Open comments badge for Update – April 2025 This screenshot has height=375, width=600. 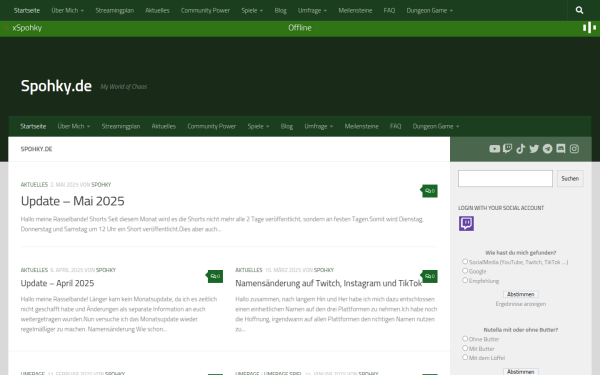[215, 276]
